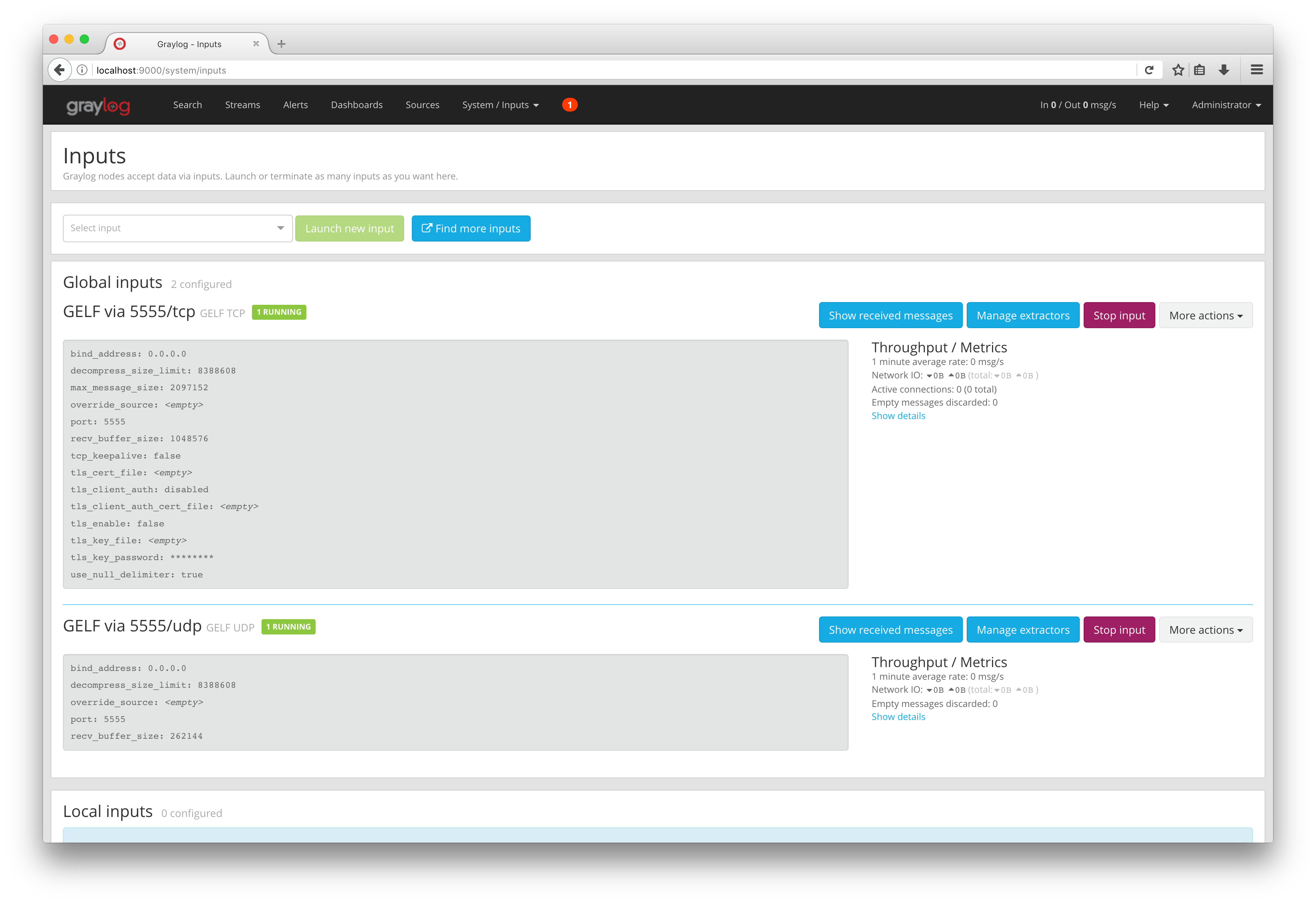The width and height of the screenshot is (1316, 904).
Task: Click 'tls_client_auth: disabled' config line
Action: (139, 490)
